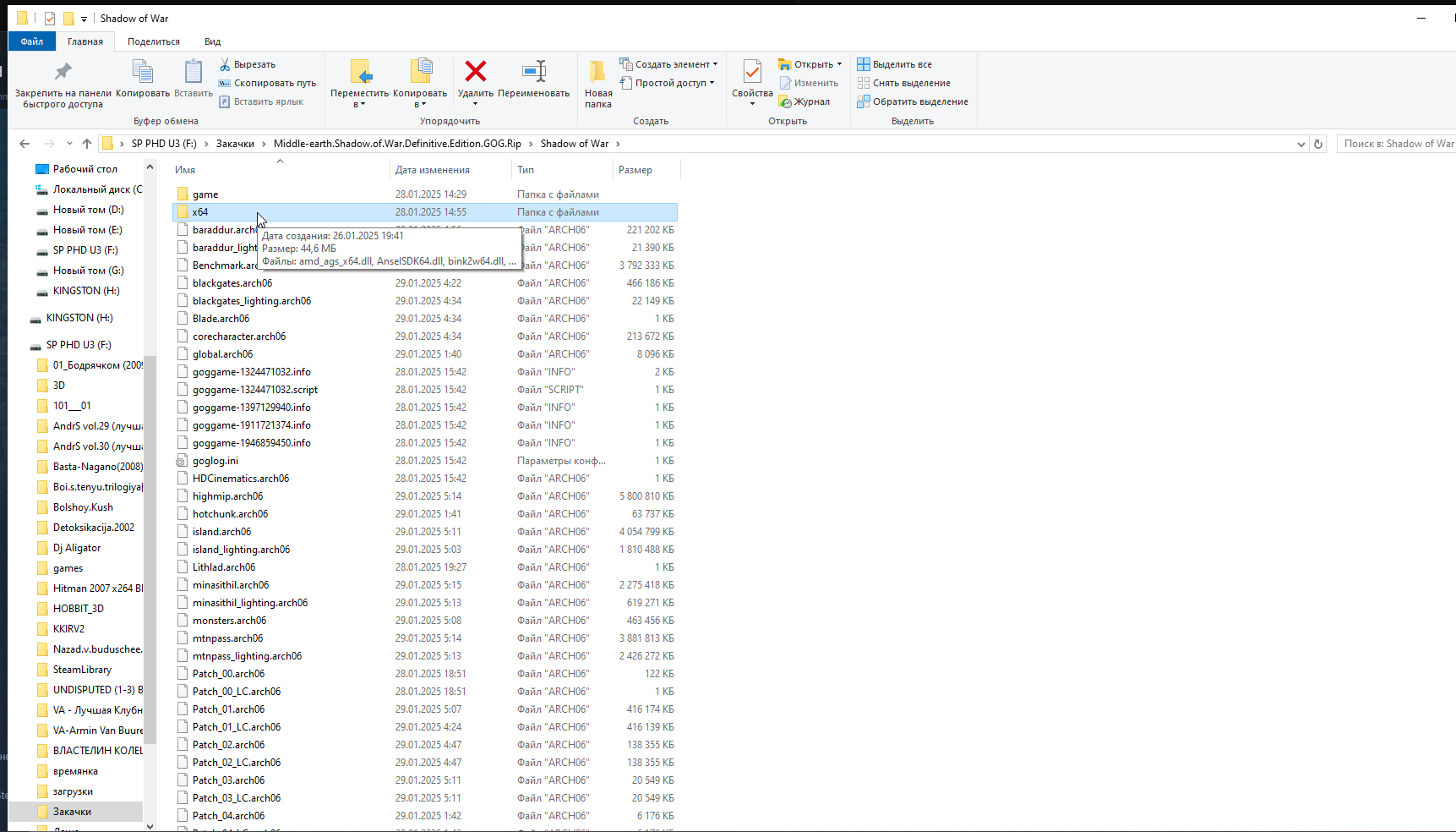Viewport: 1456px width, 832px height.
Task: Delete item with red Удалить icon
Action: pos(476,71)
